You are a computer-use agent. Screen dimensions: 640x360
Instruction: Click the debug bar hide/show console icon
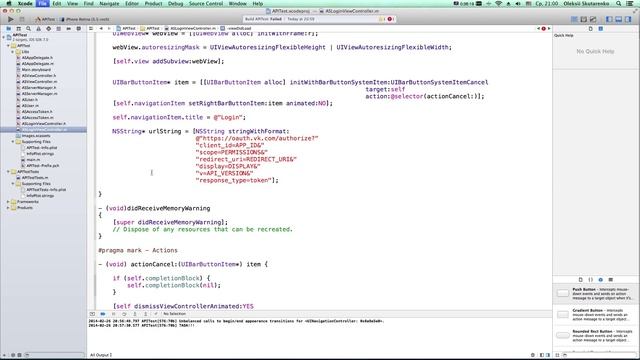click(x=92, y=314)
